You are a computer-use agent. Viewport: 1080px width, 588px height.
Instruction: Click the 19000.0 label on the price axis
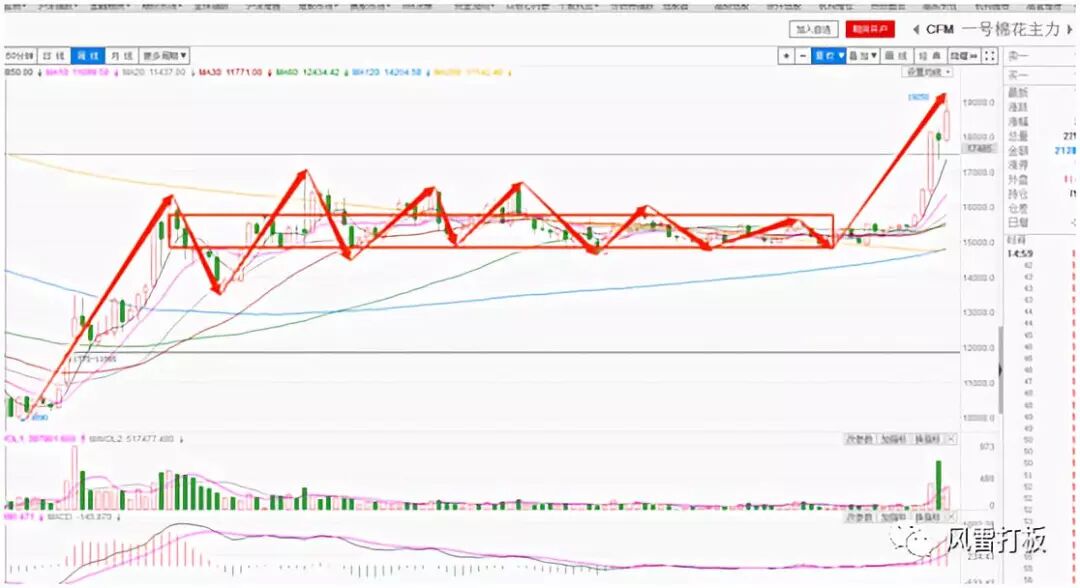point(979,103)
